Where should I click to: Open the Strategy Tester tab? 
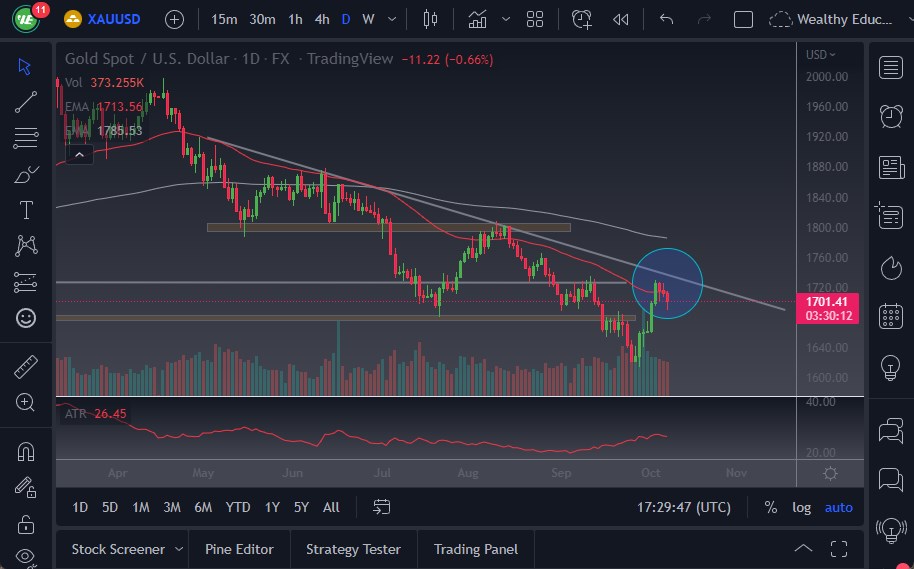pyautogui.click(x=353, y=549)
